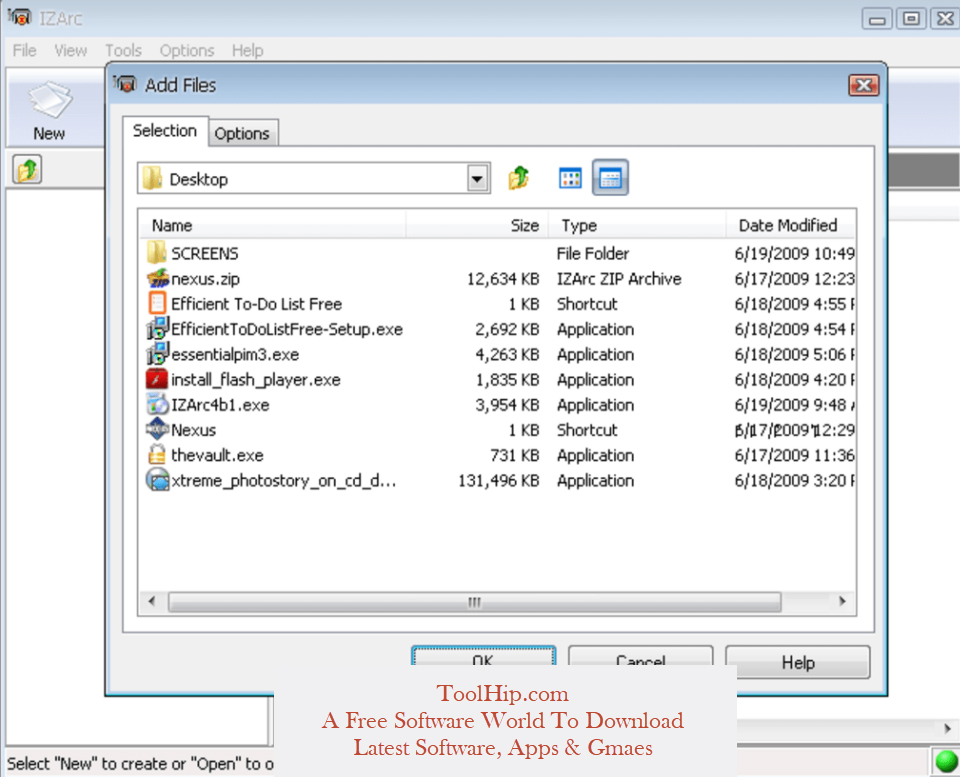Click the install_flash_player.exe Flash icon

point(157,380)
